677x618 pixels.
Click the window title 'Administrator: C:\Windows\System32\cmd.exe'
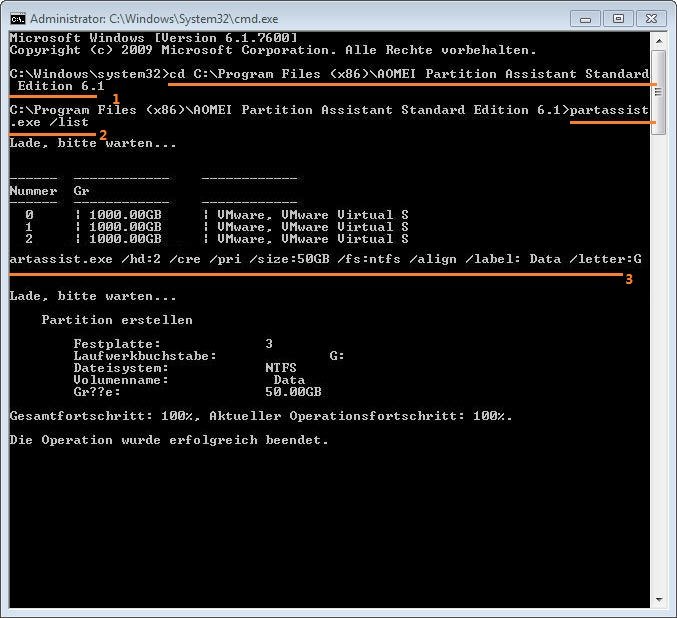click(x=154, y=19)
